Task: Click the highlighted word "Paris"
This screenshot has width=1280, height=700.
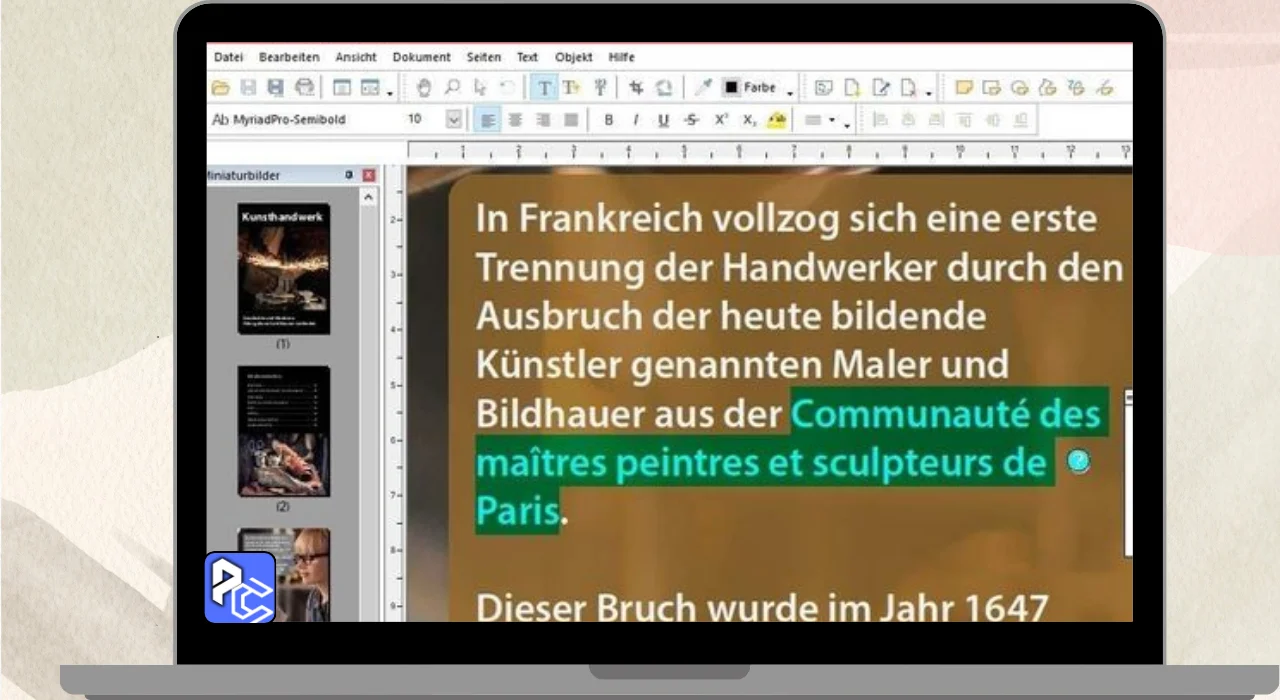Action: point(516,511)
